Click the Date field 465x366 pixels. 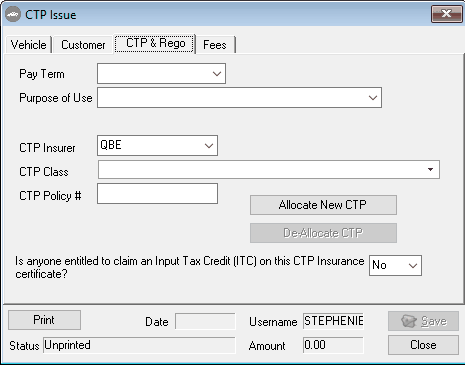[x=205, y=321]
